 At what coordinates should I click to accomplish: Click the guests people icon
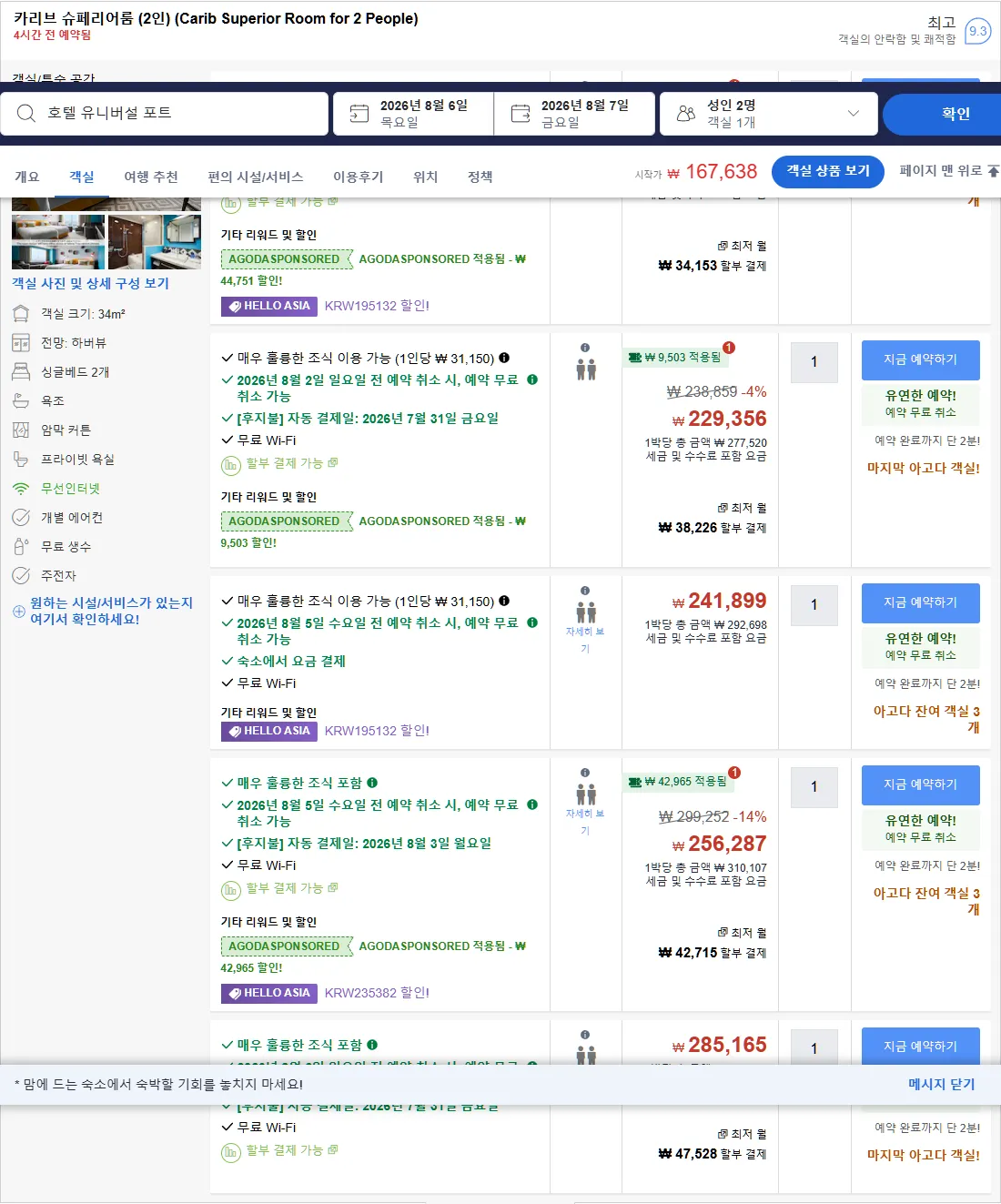686,113
